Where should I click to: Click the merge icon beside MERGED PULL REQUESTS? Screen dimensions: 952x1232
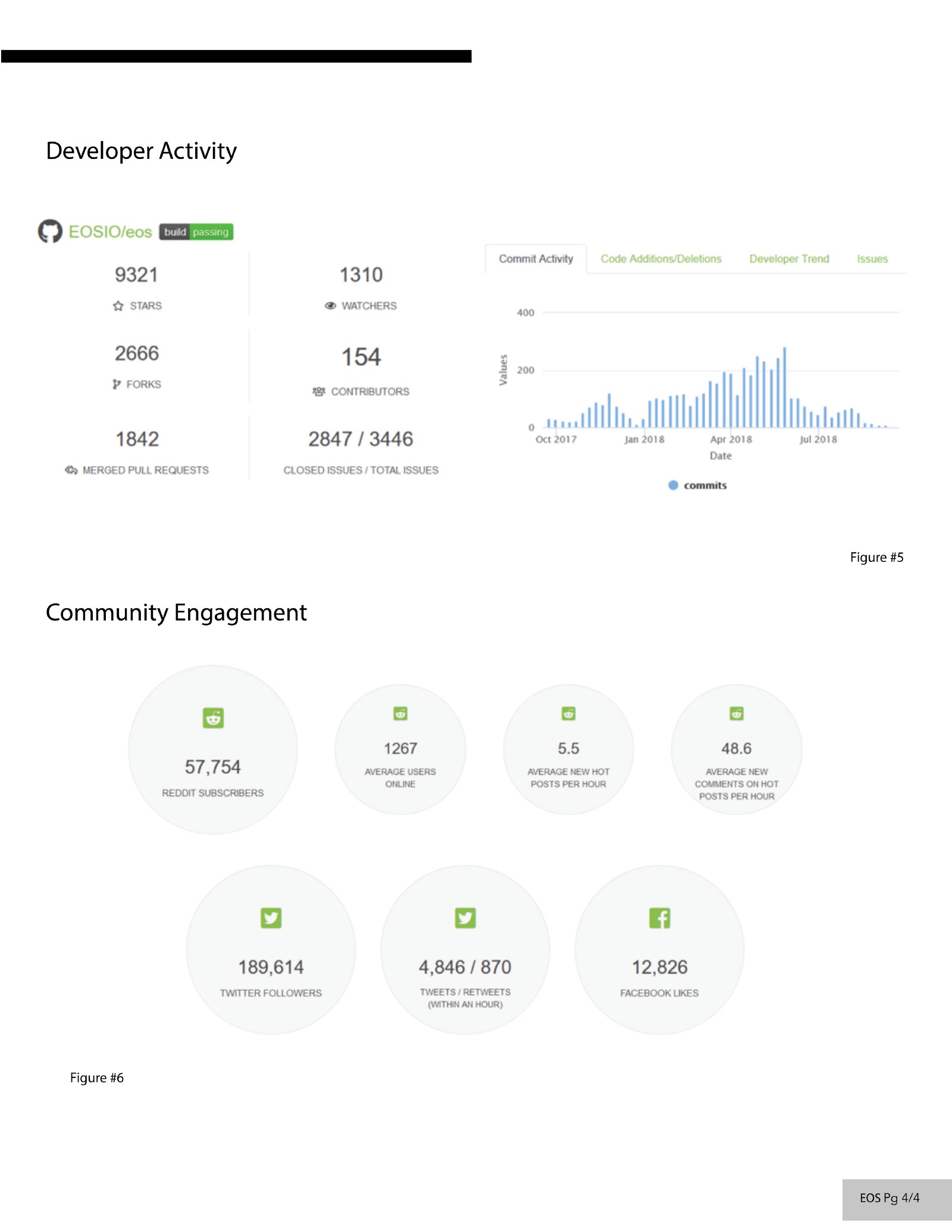71,470
